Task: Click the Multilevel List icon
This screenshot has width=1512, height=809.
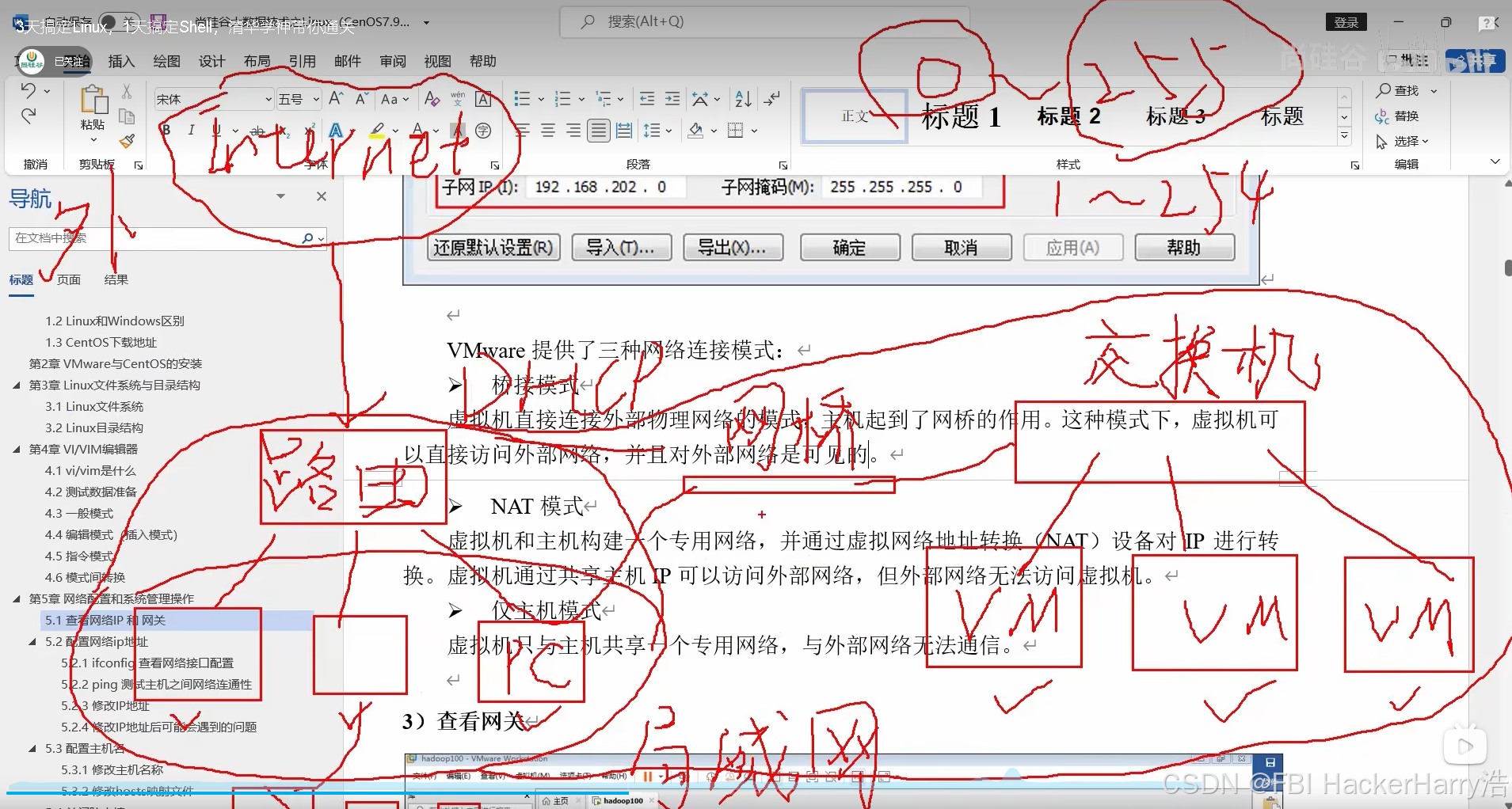Action: (x=604, y=99)
